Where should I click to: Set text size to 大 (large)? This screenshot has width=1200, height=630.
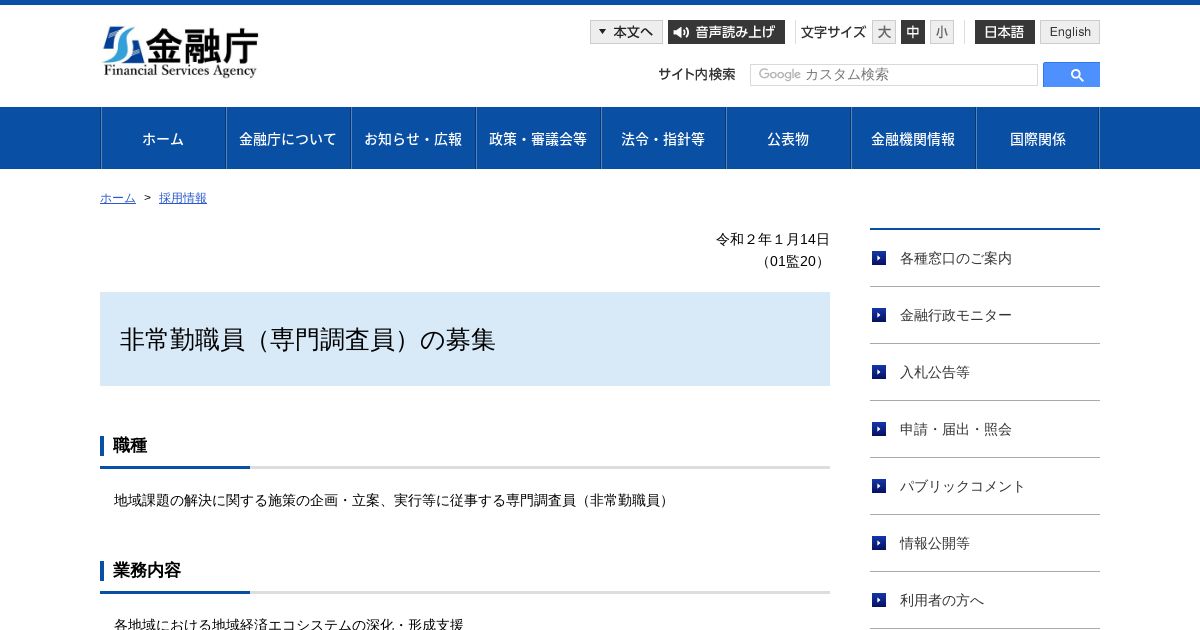(884, 32)
